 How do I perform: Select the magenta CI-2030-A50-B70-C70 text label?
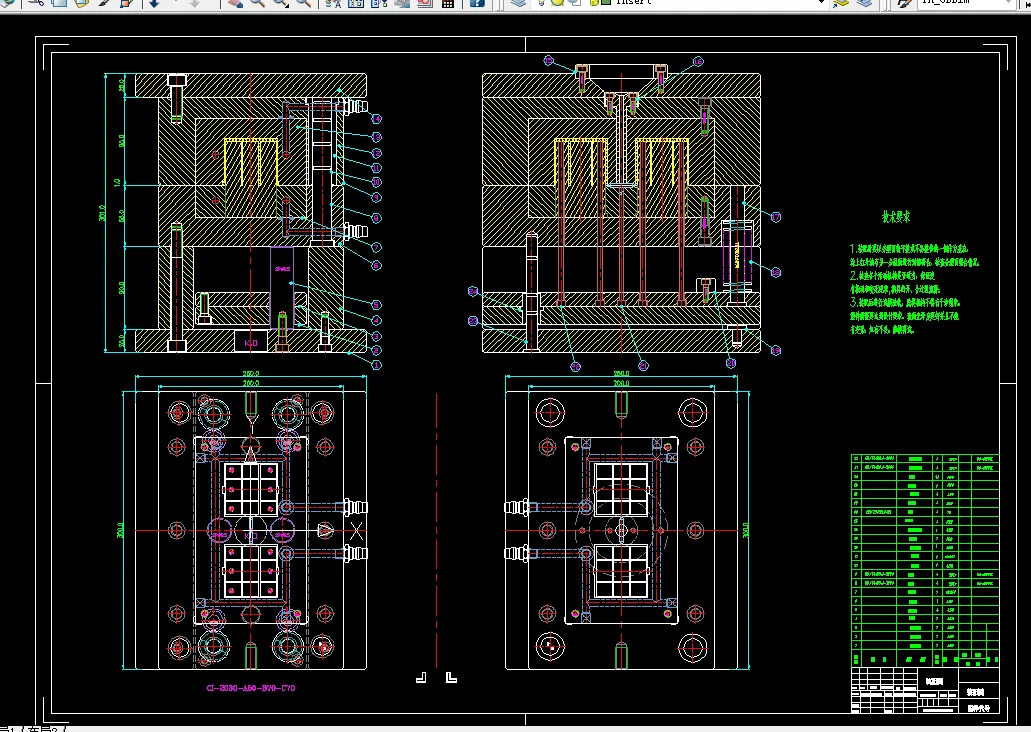coord(250,688)
